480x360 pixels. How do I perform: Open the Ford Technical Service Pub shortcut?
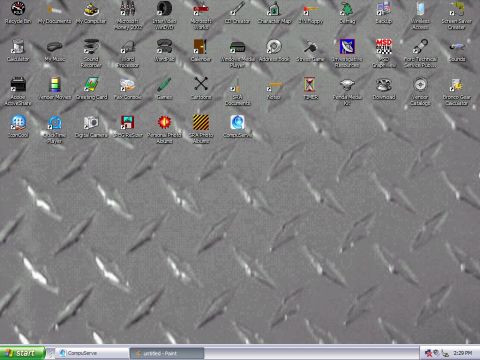pyautogui.click(x=420, y=47)
